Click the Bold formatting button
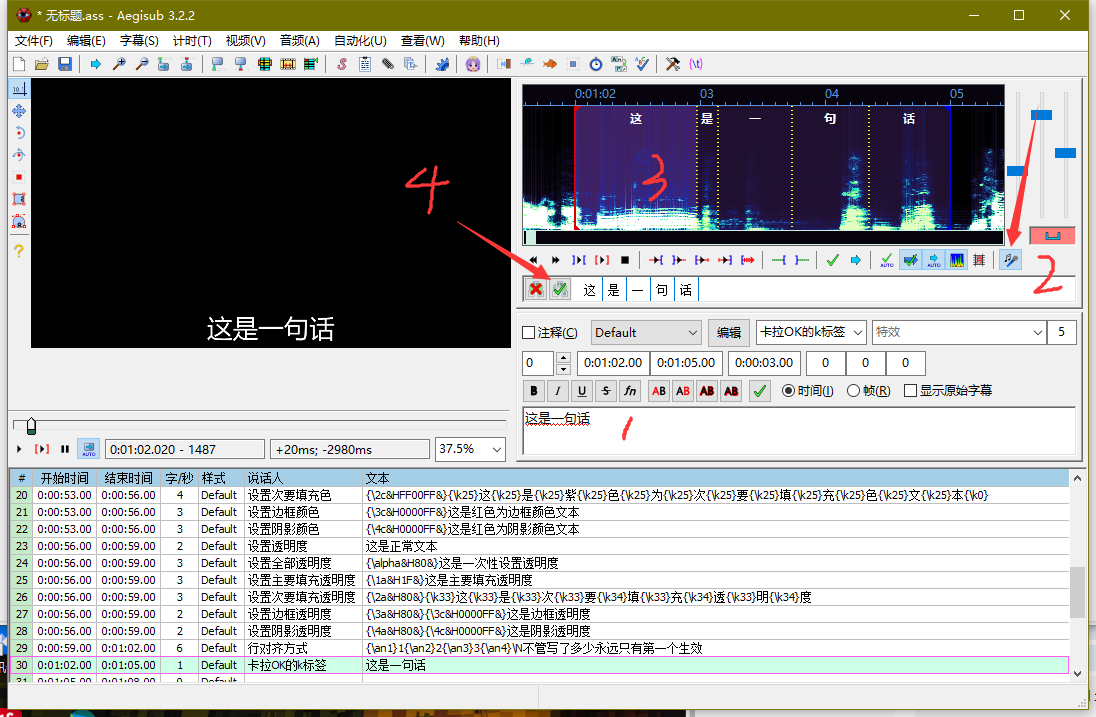This screenshot has width=1096, height=717. click(534, 391)
